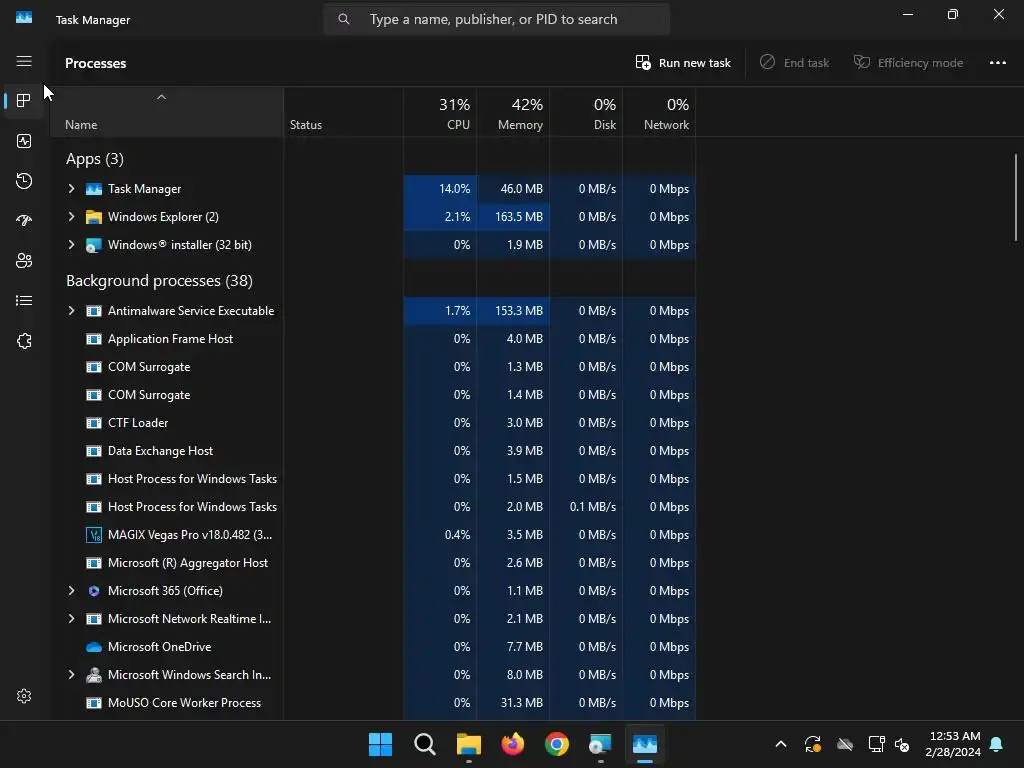1024x768 pixels.
Task: Expand Antimalware Service Executable row
Action: pos(71,311)
